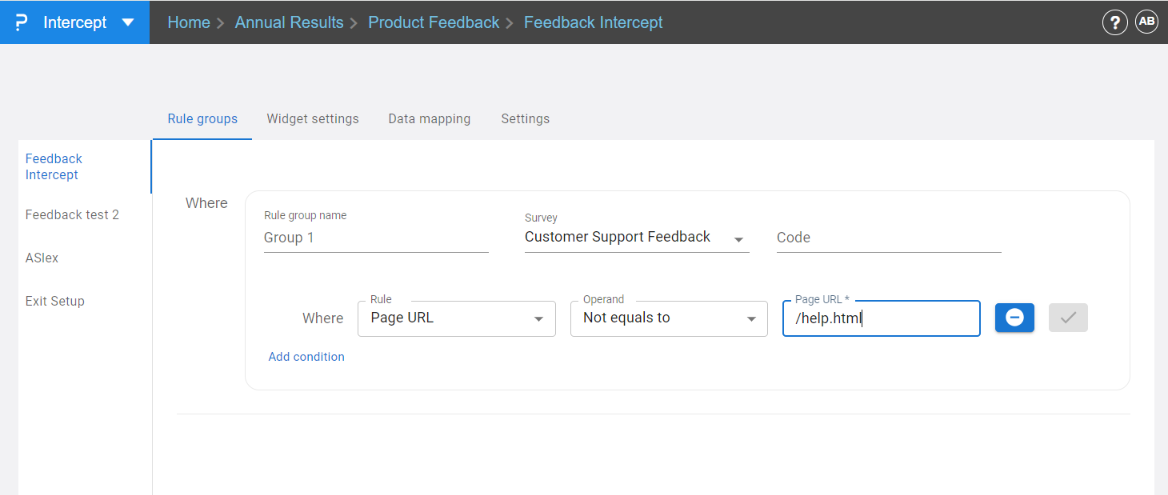Open the AB user avatar menu
1168x495 pixels.
pyautogui.click(x=1146, y=22)
